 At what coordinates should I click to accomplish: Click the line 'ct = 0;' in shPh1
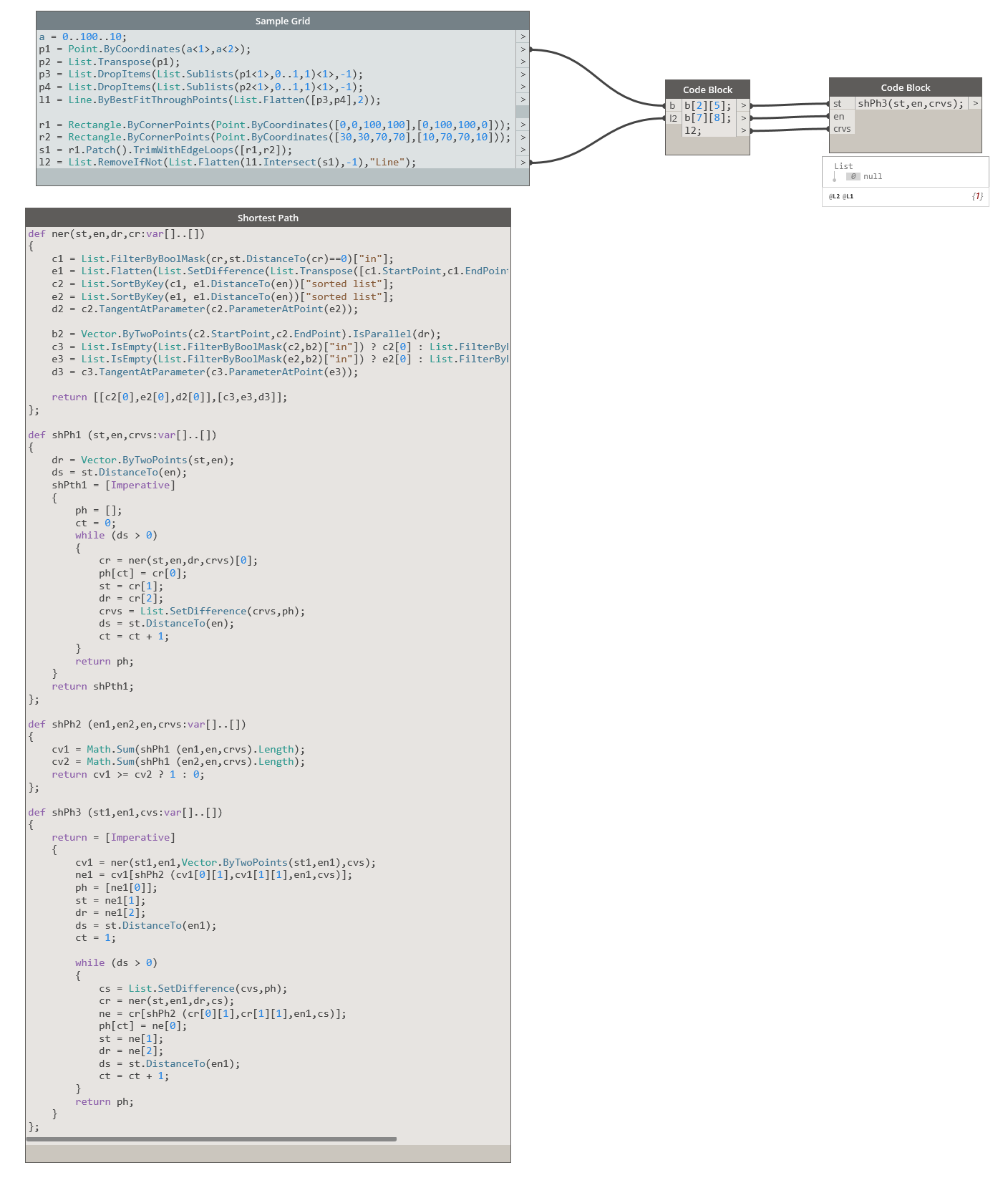[96, 523]
